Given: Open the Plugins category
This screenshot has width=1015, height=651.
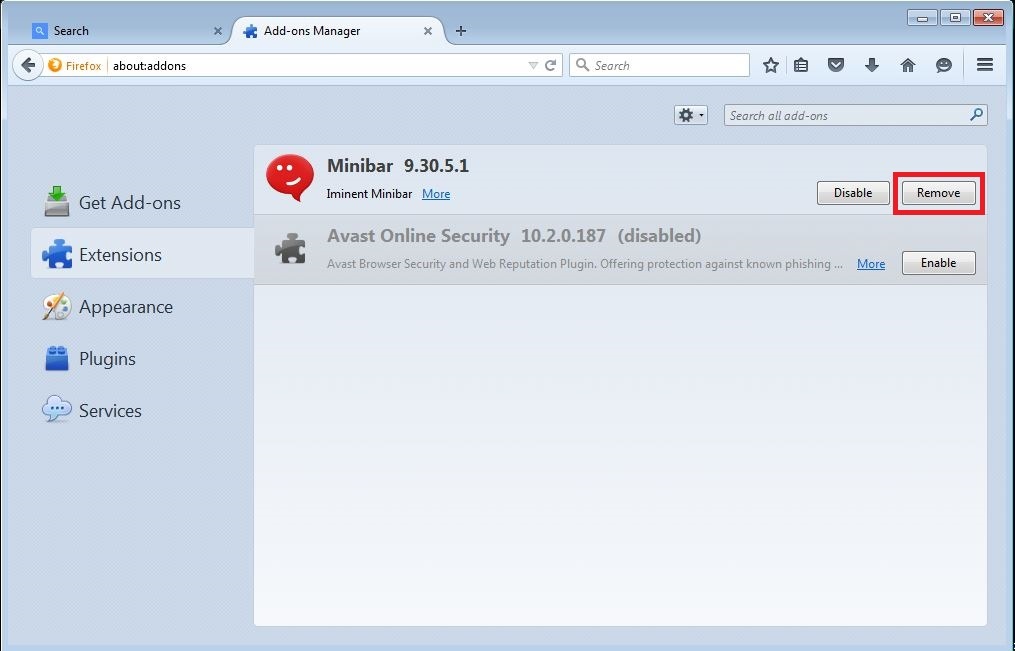Looking at the screenshot, I should 142,359.
